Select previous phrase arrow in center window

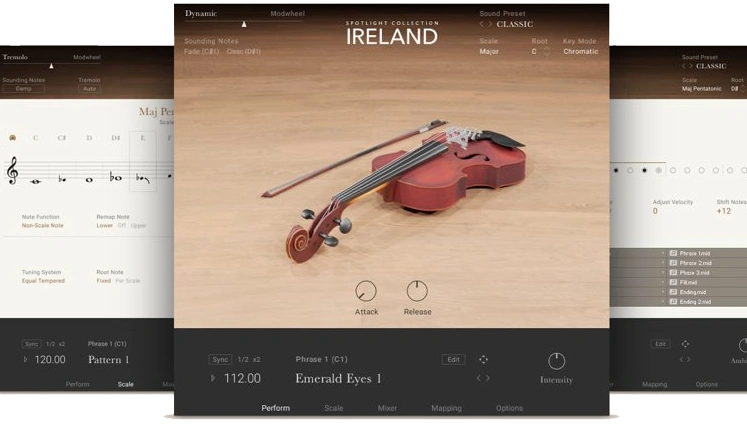click(x=479, y=378)
